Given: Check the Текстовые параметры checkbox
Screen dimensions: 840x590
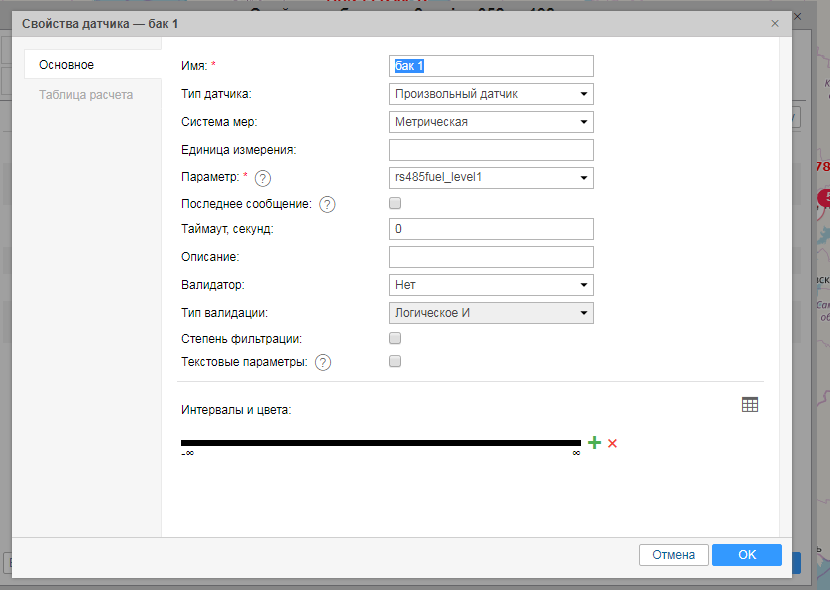Looking at the screenshot, I should (x=395, y=362).
